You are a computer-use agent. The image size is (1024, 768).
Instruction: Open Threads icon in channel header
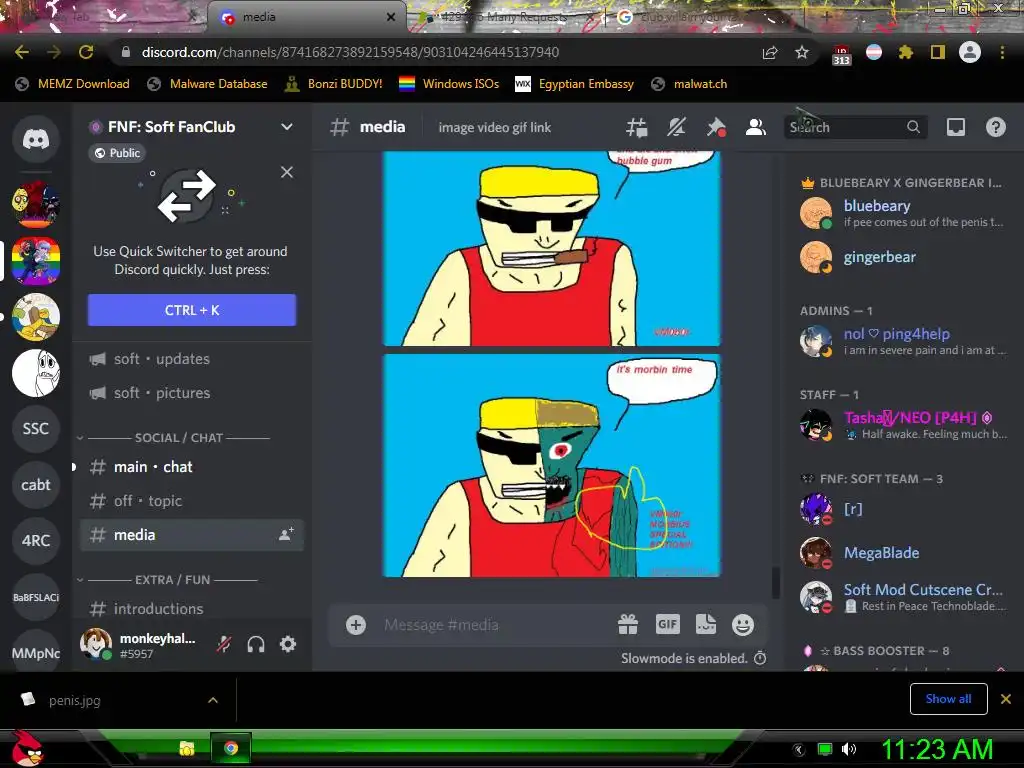coord(636,127)
